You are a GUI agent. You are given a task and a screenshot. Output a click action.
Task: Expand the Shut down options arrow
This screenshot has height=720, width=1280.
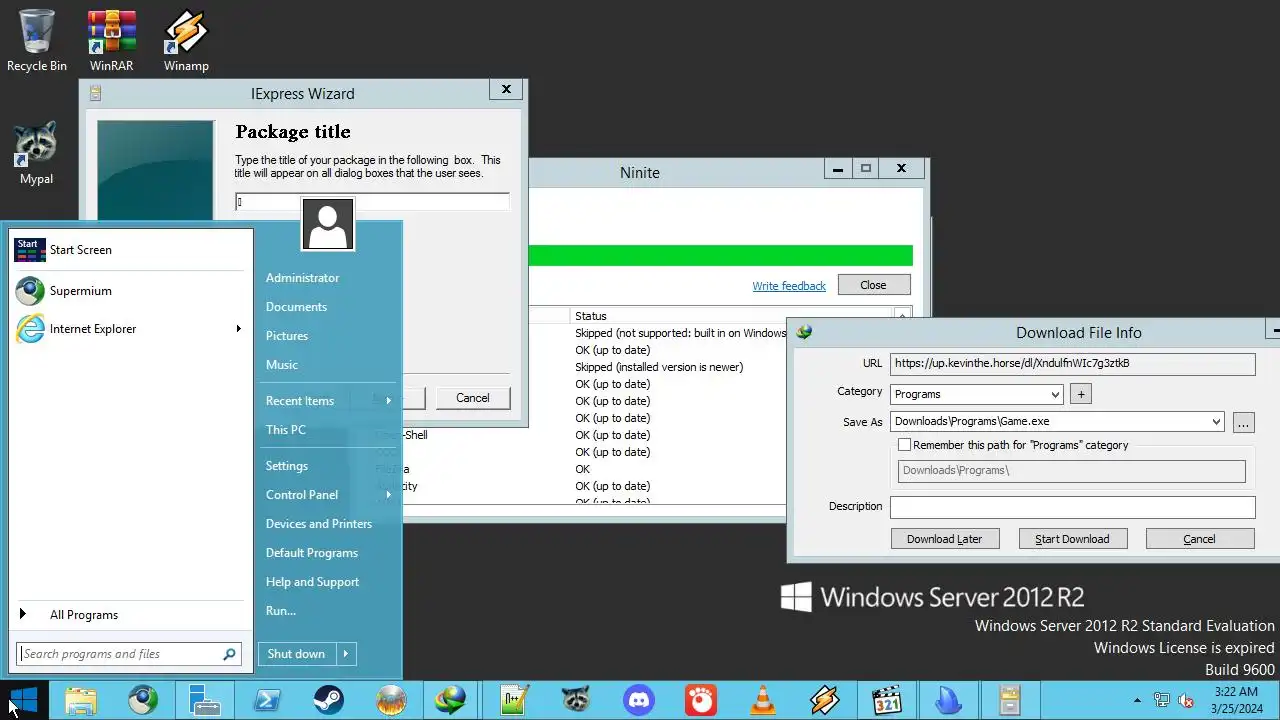(345, 654)
